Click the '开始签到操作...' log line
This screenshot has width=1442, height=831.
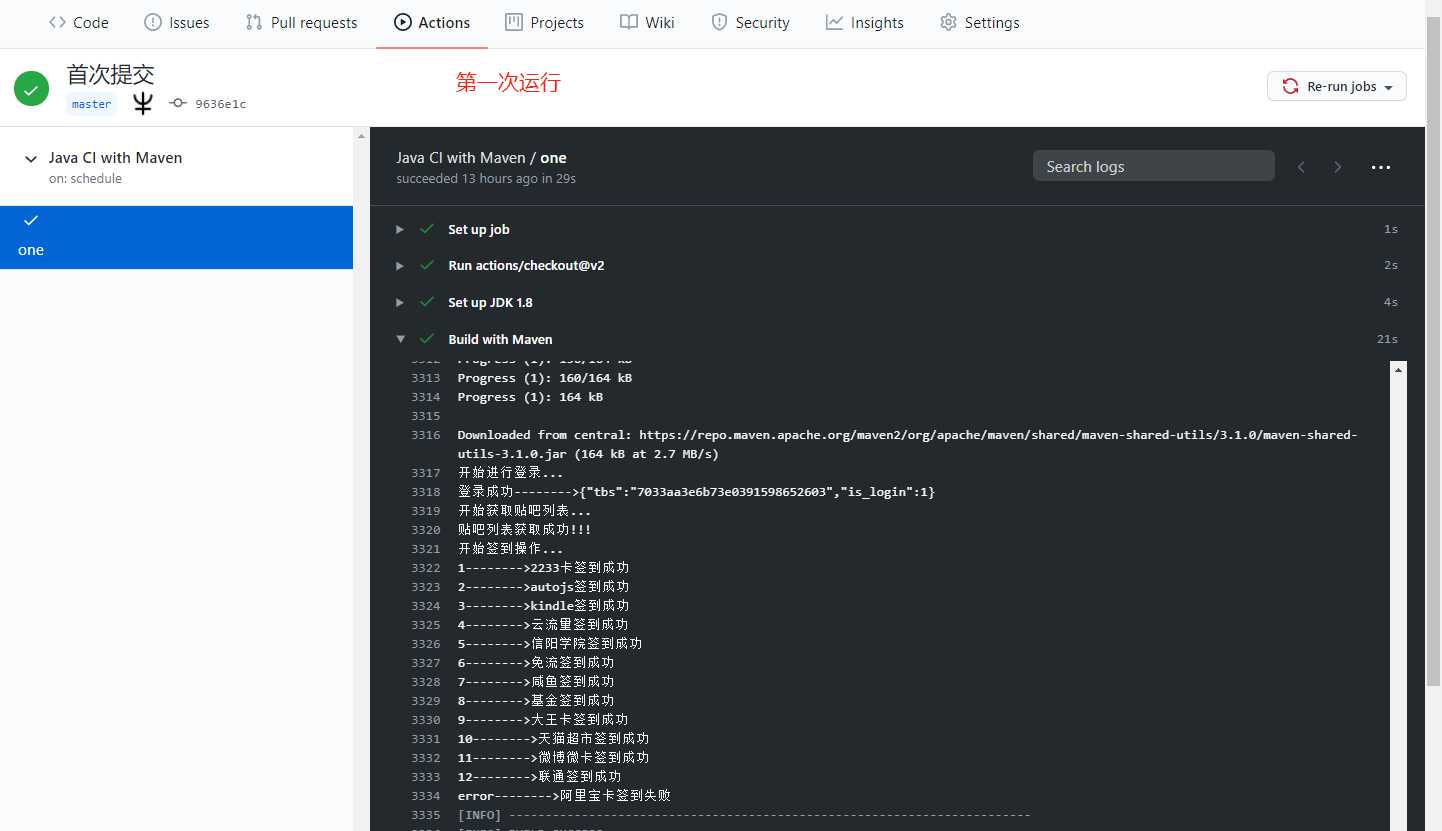point(510,549)
